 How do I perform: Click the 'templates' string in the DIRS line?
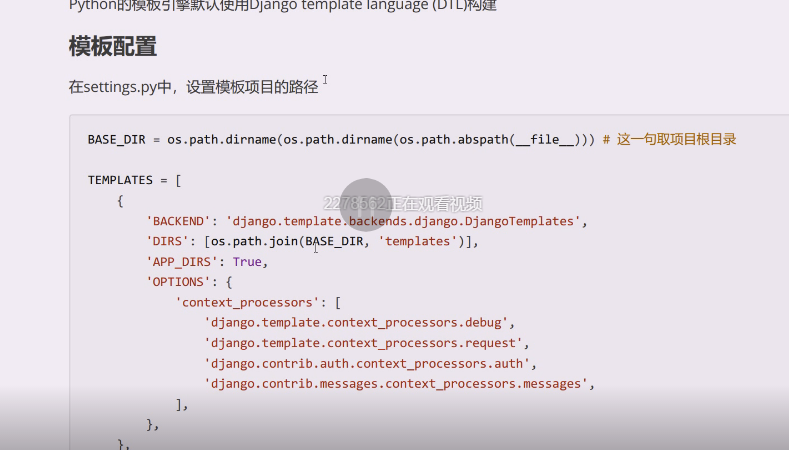(418, 242)
